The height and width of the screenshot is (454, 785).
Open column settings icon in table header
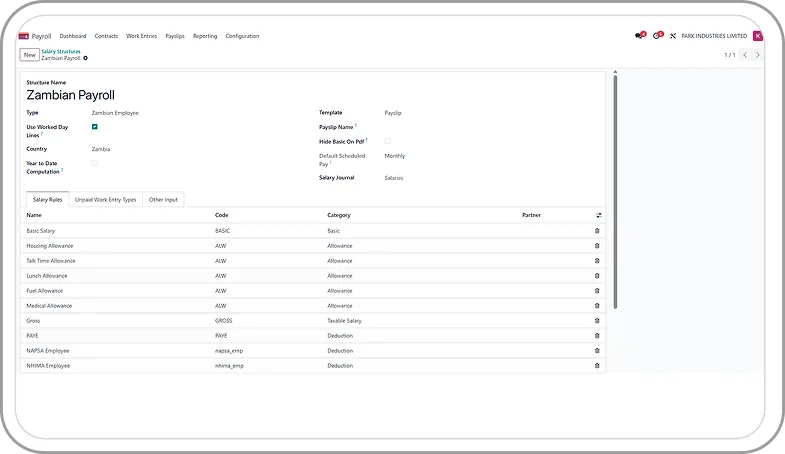click(x=599, y=215)
